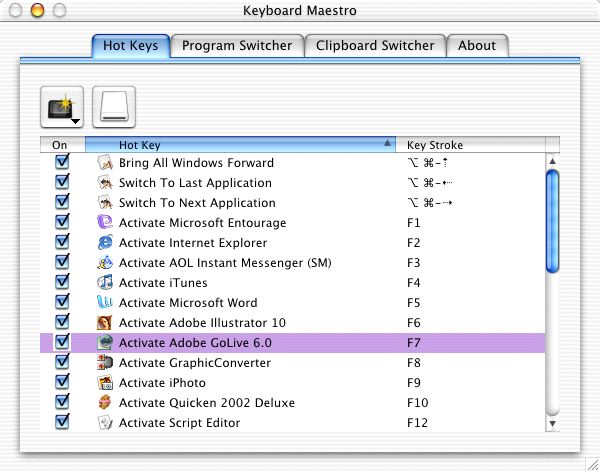Select the Switch To Last Application row
600x472 pixels.
293,182
